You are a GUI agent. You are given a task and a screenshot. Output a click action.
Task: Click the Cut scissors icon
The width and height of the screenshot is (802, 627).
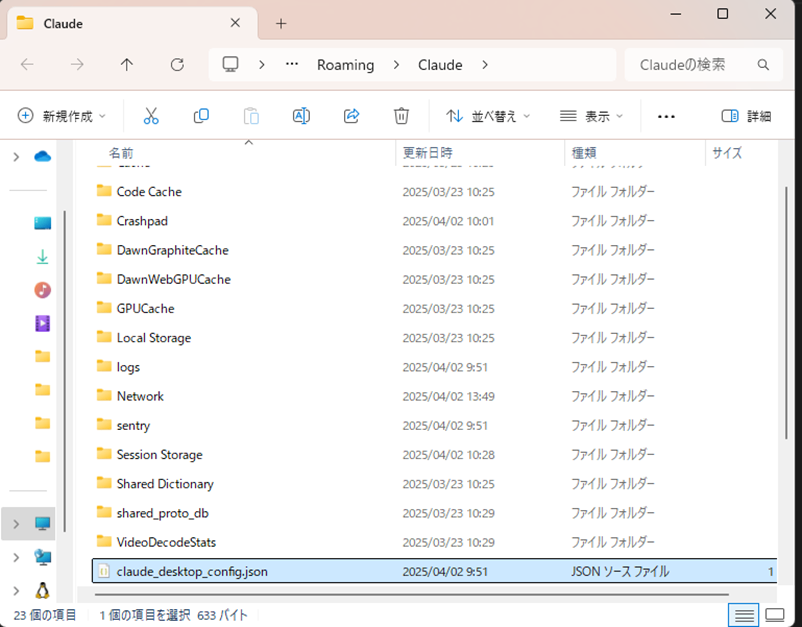151,116
